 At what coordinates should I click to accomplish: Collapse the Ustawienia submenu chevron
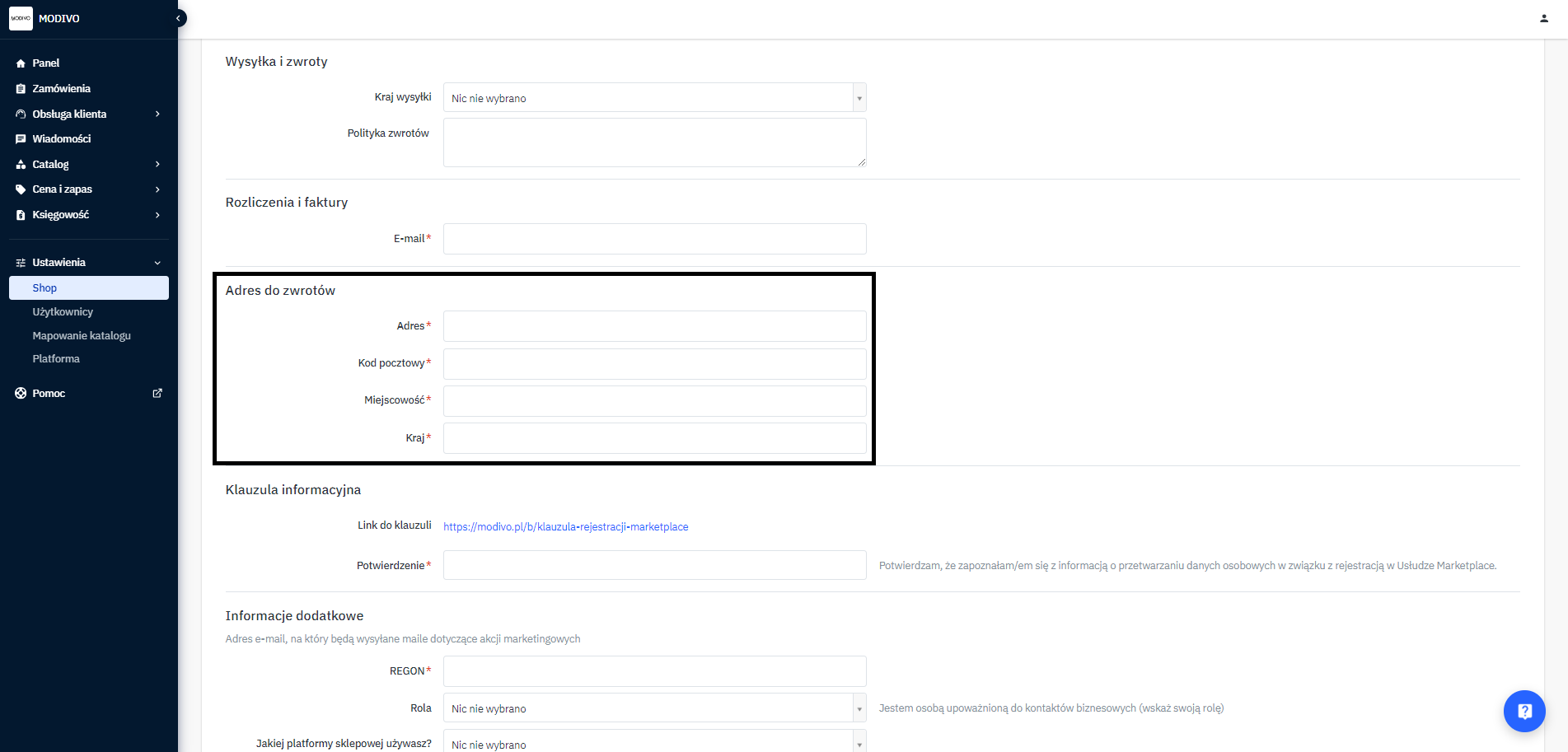coord(157,263)
